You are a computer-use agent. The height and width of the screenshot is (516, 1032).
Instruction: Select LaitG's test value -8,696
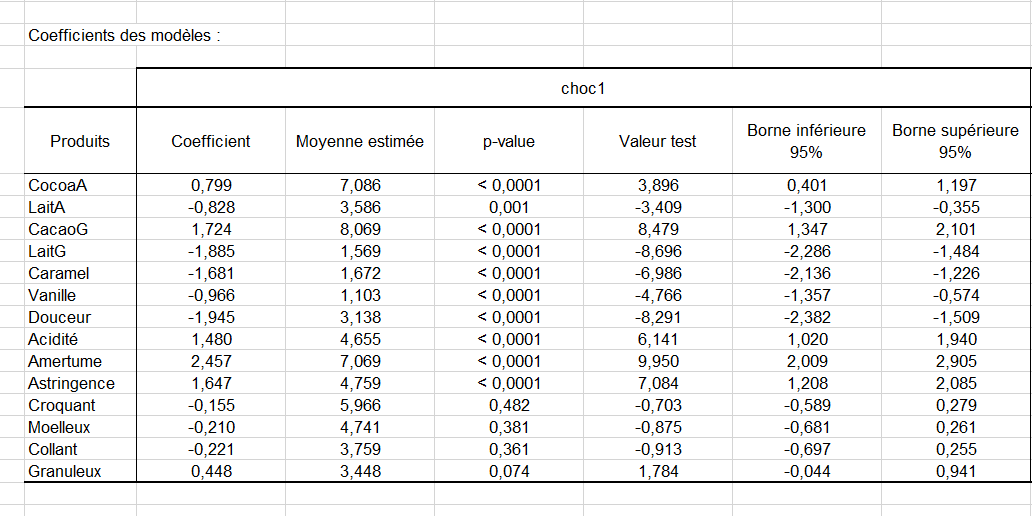pos(658,251)
